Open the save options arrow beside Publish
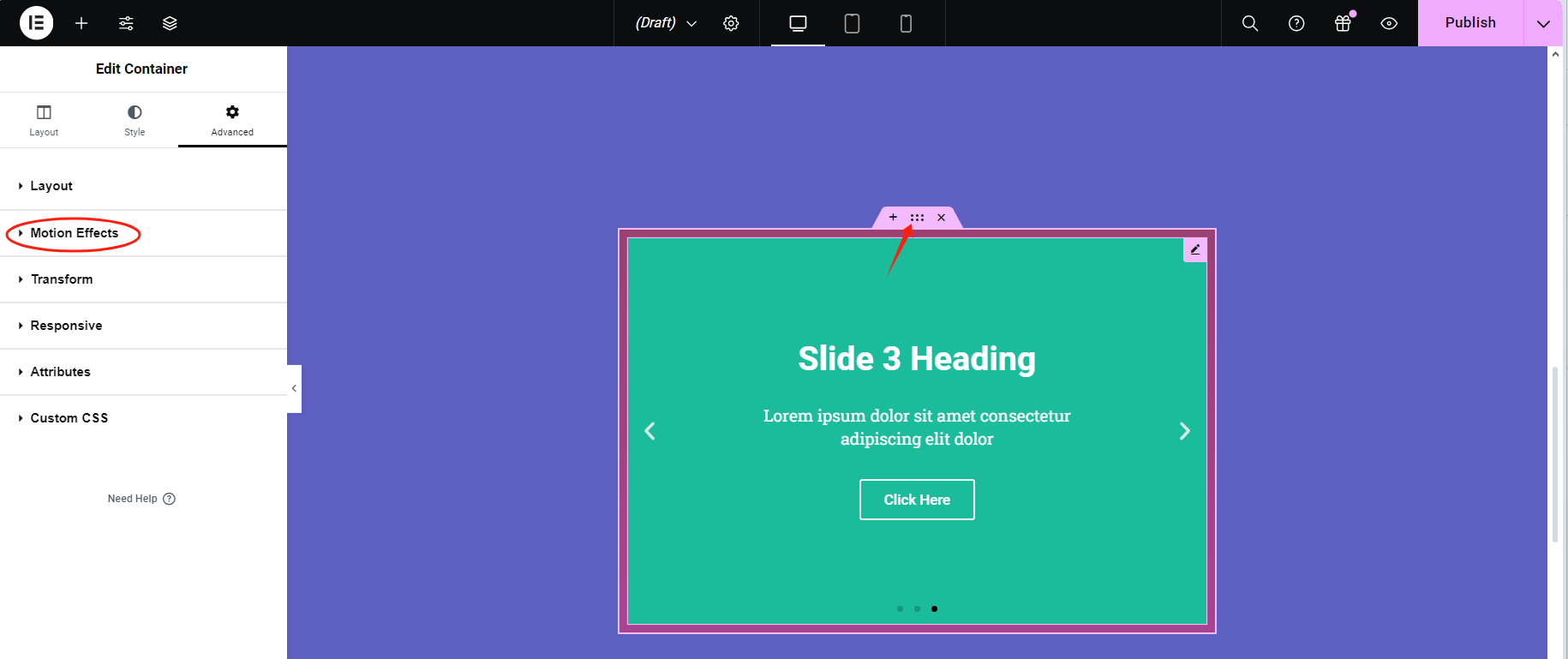This screenshot has width=1568, height=659. coord(1543,23)
